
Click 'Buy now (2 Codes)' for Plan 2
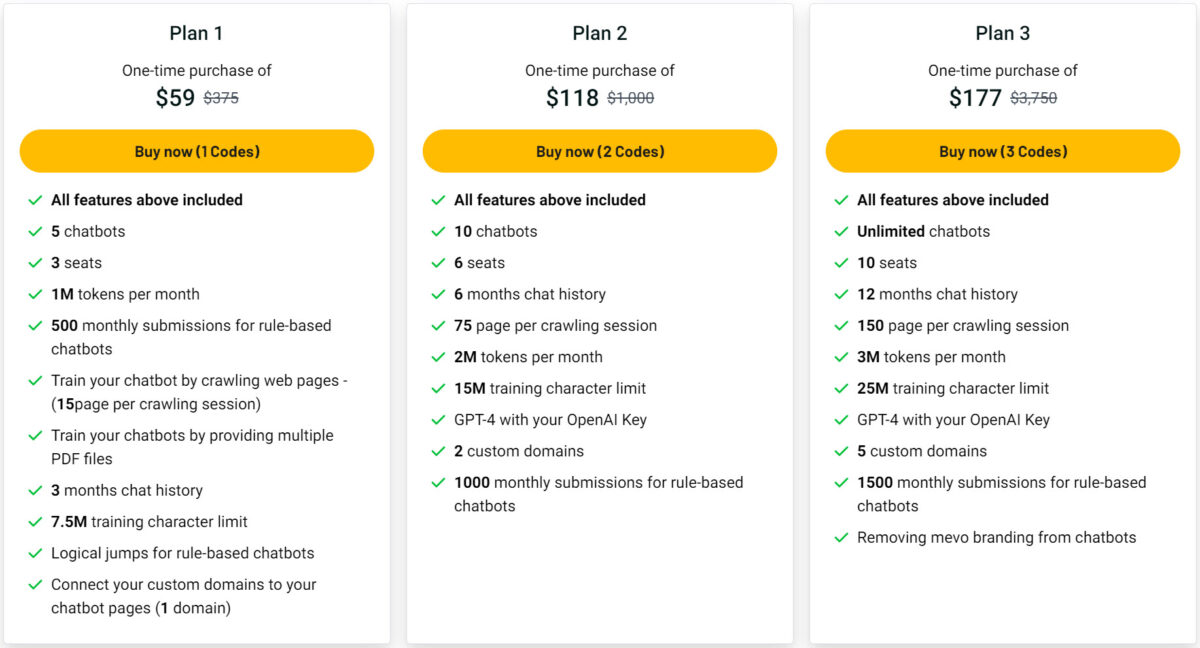pos(599,150)
